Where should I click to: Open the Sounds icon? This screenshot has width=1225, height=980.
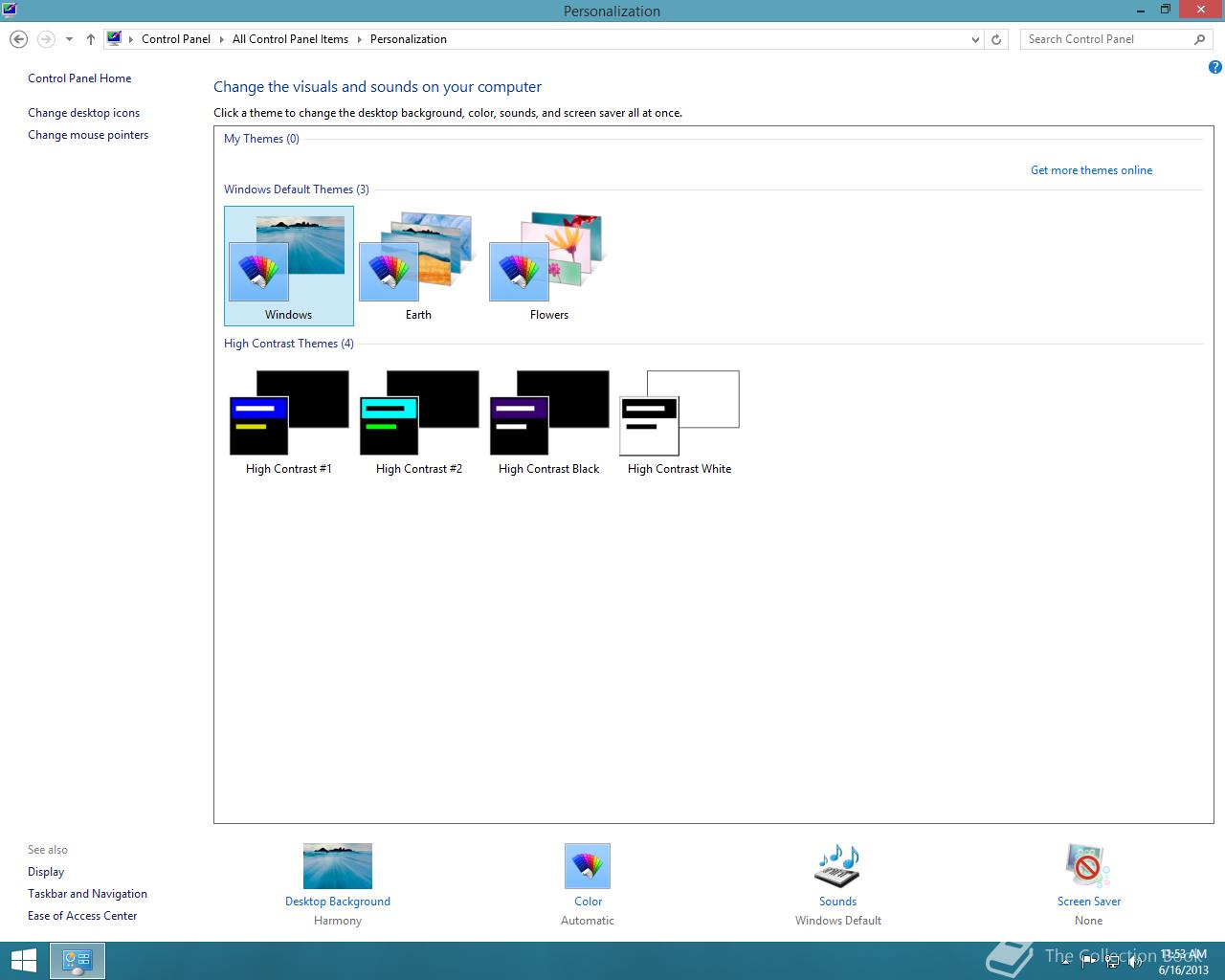[837, 866]
